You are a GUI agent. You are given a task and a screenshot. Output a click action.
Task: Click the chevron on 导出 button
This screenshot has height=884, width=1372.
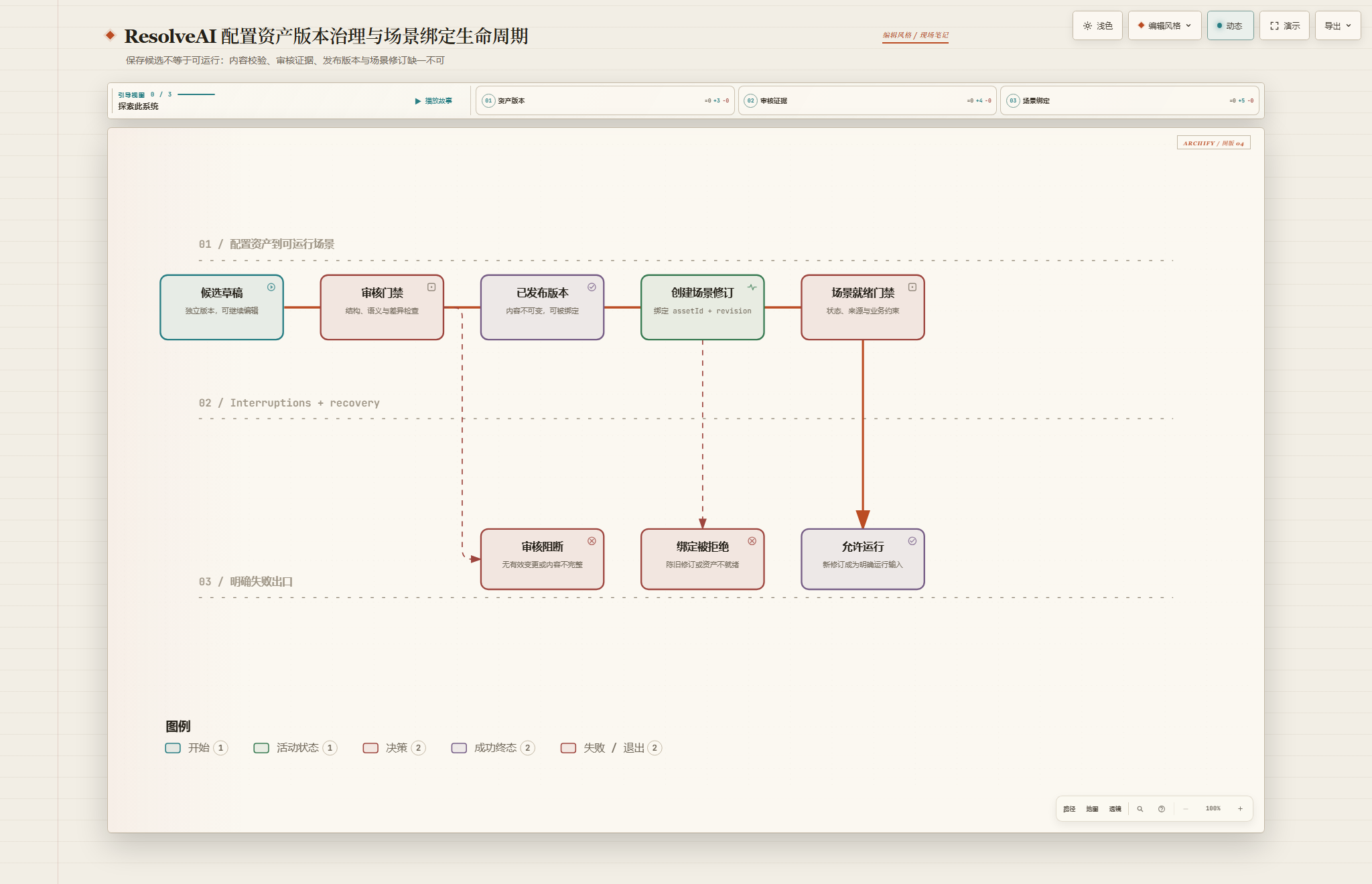pyautogui.click(x=1349, y=25)
